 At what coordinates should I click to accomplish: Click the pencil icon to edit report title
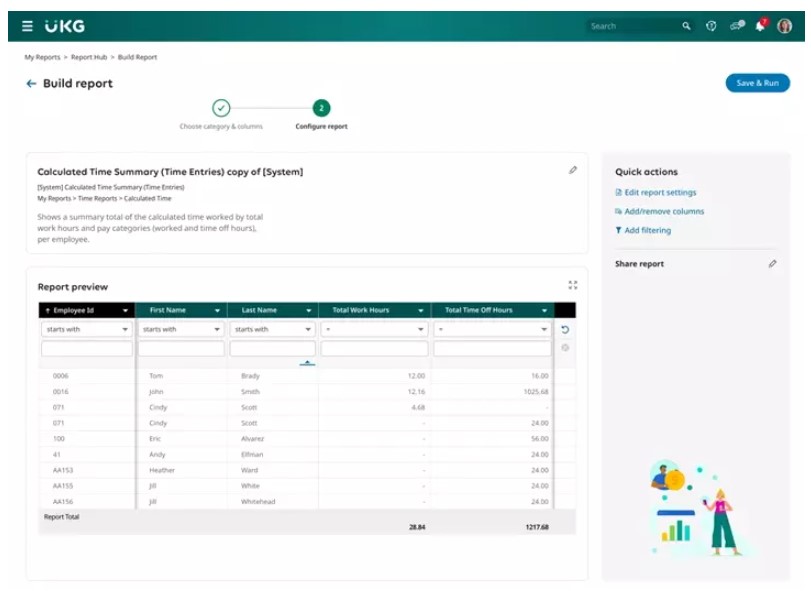click(573, 170)
